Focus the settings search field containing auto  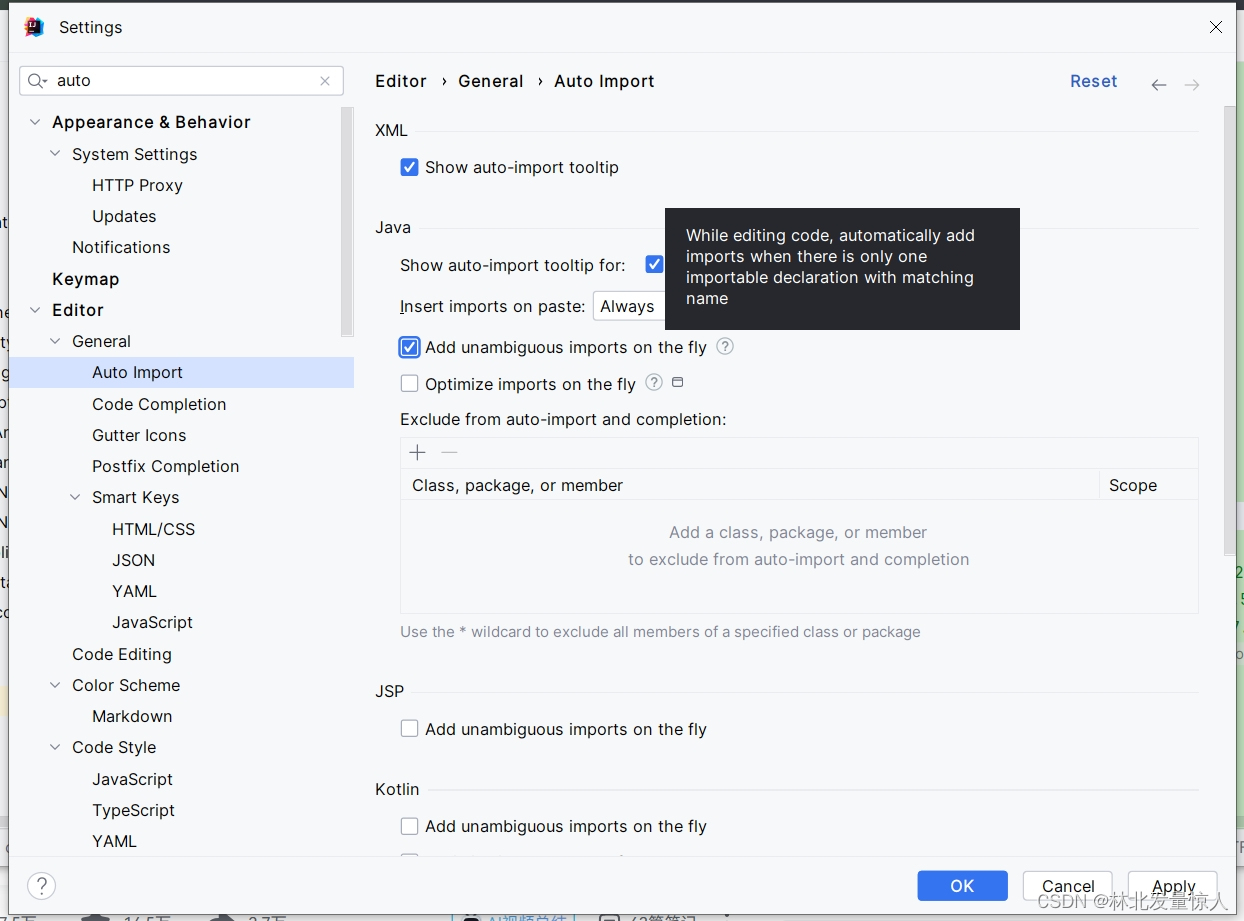coord(182,81)
